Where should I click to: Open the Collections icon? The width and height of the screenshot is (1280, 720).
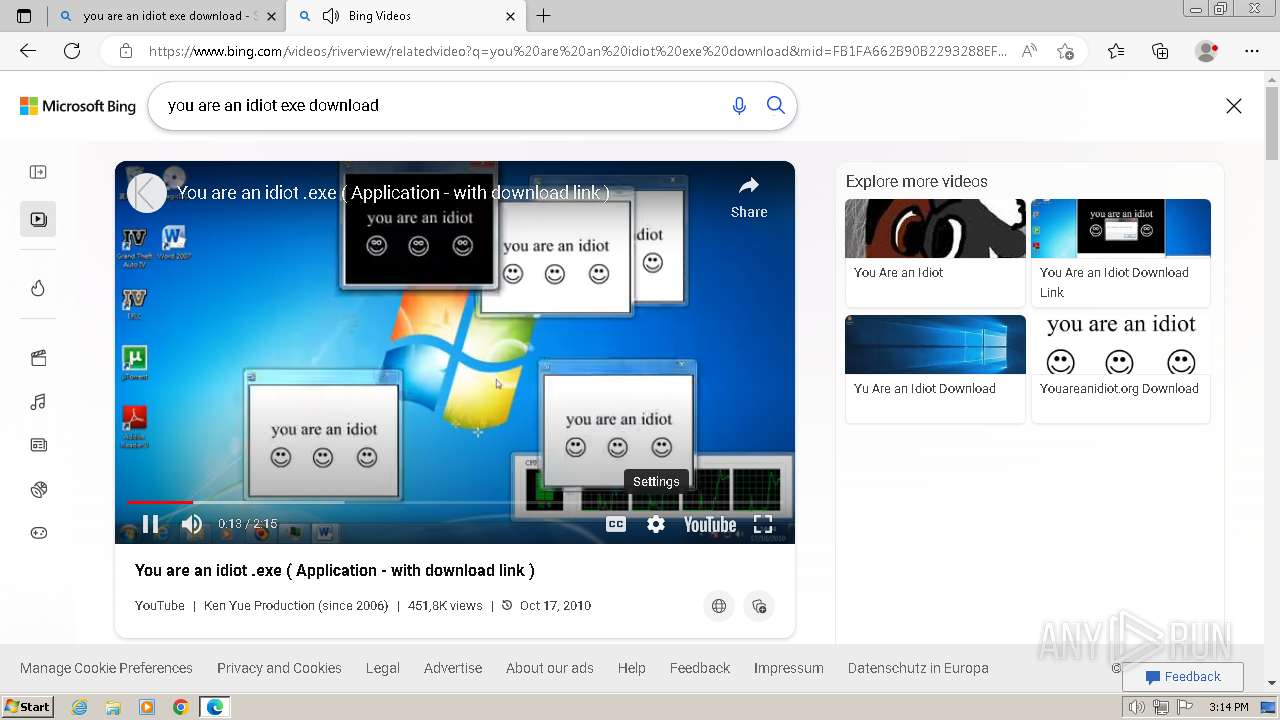coord(1160,51)
